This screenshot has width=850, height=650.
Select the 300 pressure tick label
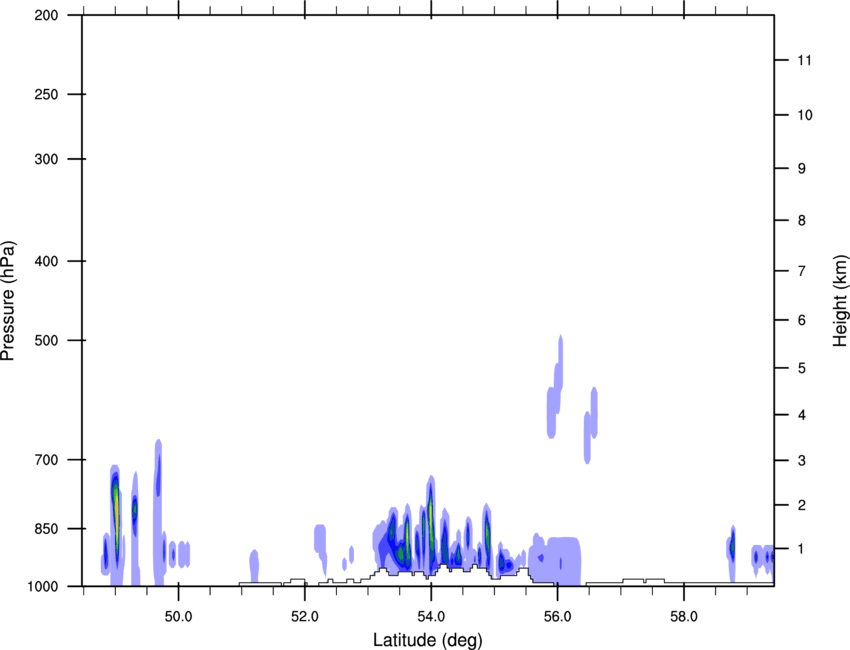coord(46,159)
